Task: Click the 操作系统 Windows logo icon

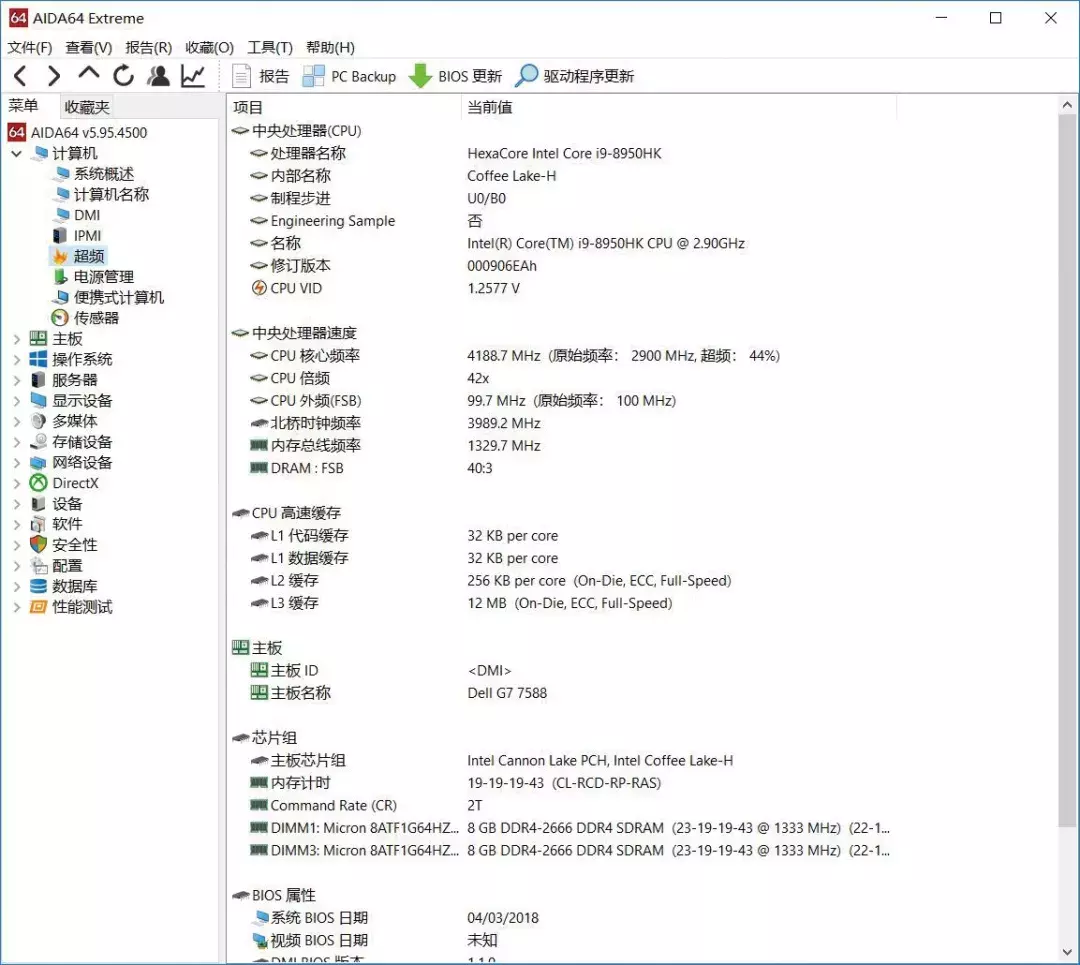Action: tap(39, 360)
